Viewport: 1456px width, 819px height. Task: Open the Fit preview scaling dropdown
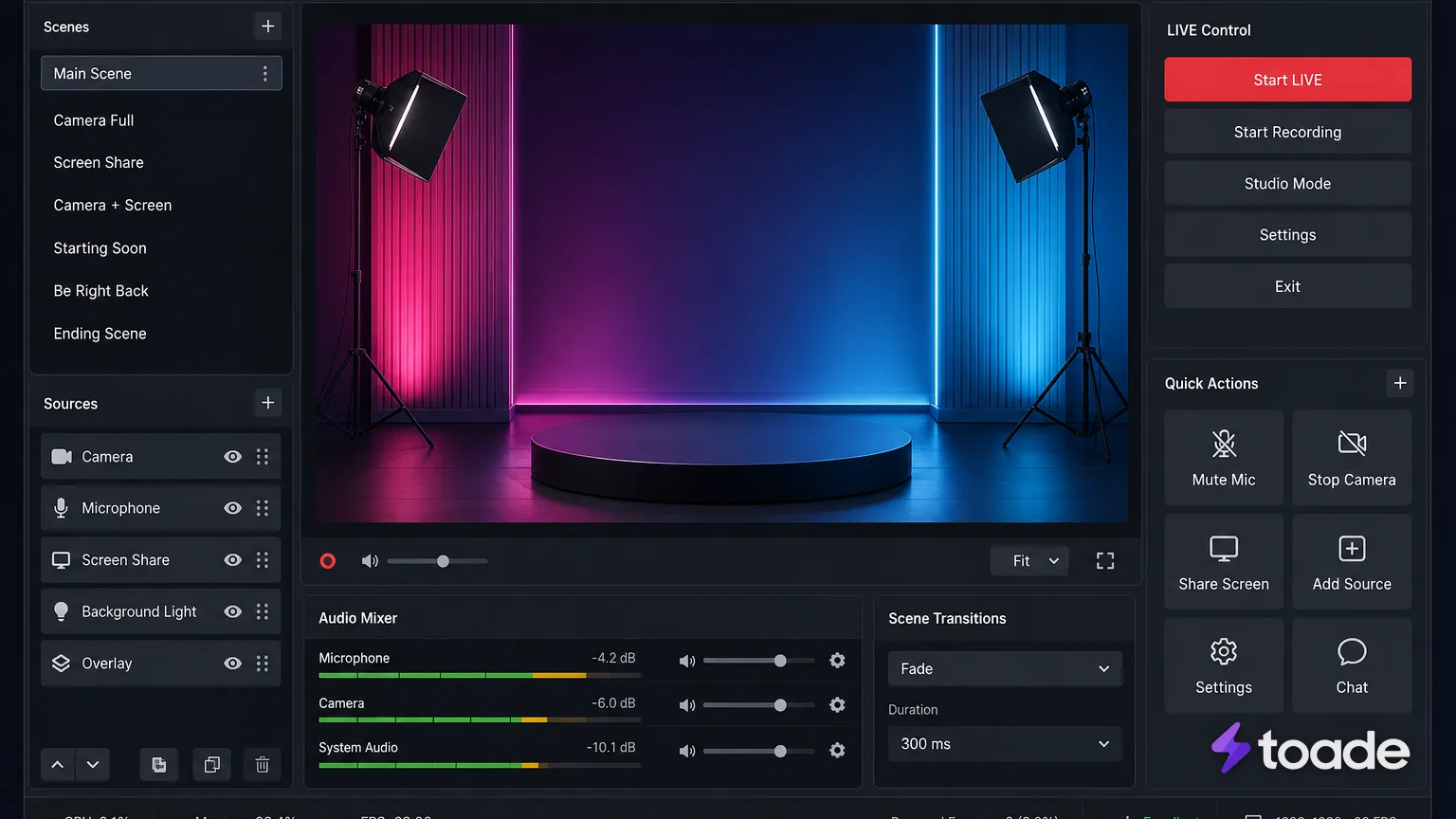(x=1029, y=561)
